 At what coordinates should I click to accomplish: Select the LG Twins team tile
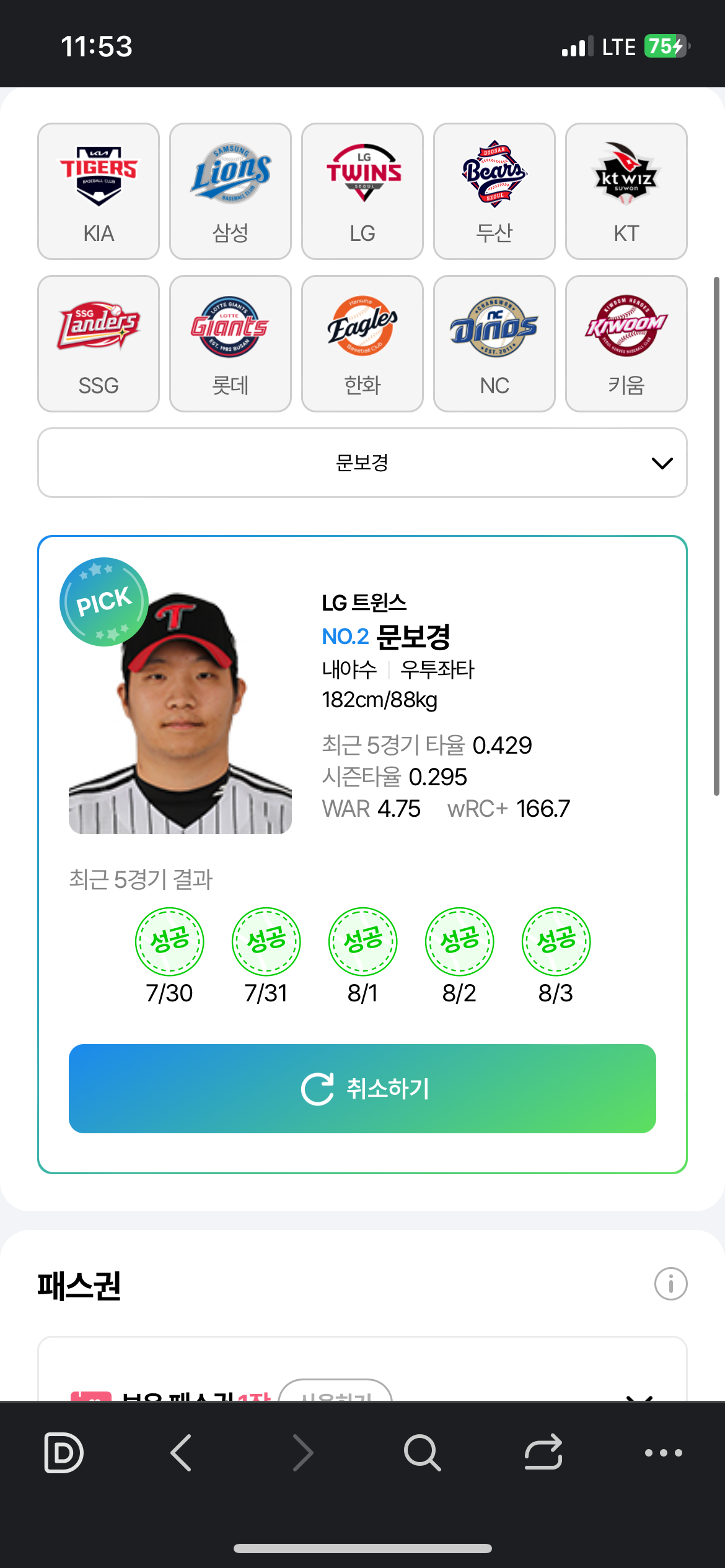click(x=362, y=191)
